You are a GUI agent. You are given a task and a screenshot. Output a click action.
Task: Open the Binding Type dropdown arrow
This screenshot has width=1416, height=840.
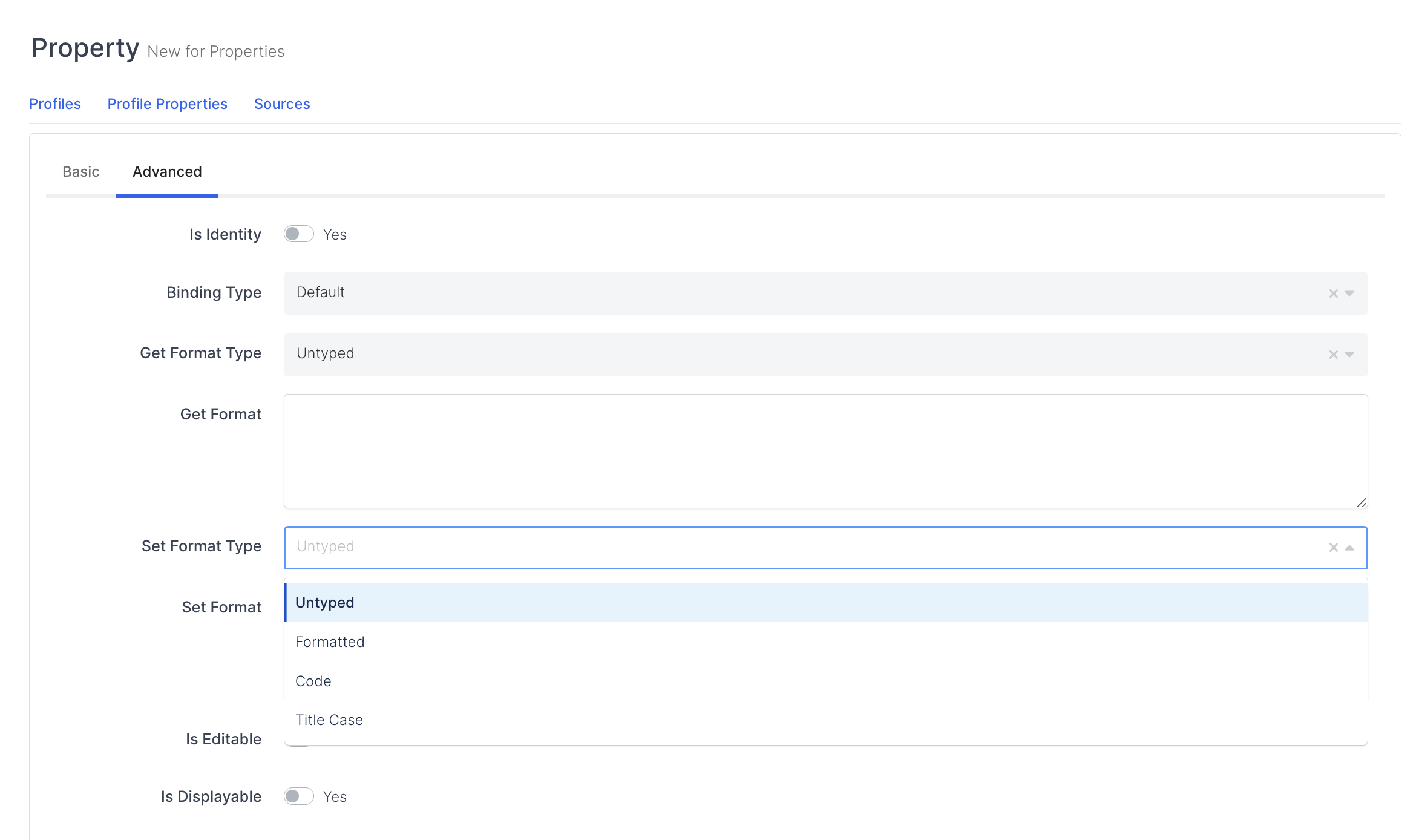coord(1349,294)
